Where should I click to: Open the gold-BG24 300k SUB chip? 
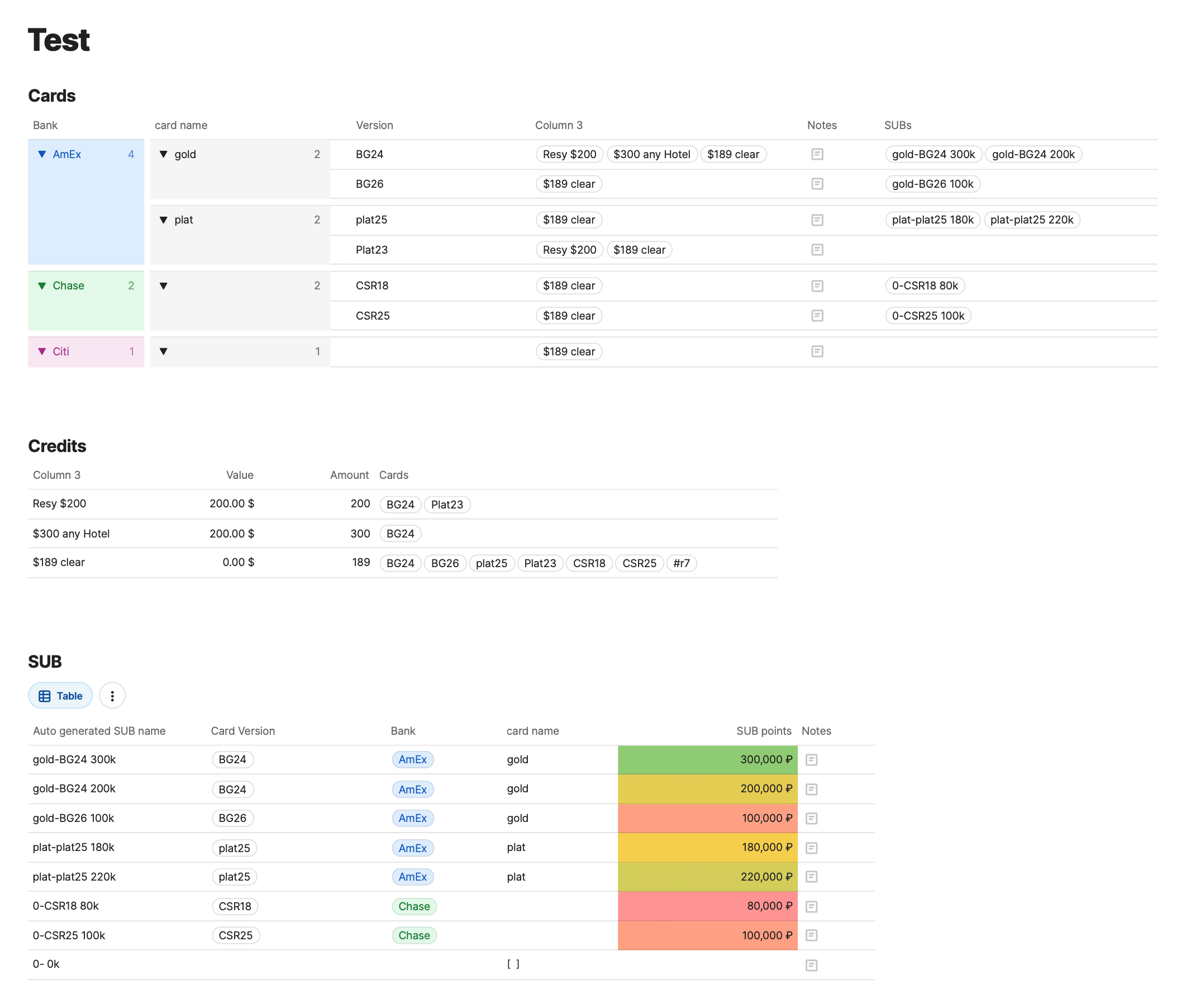[933, 154]
